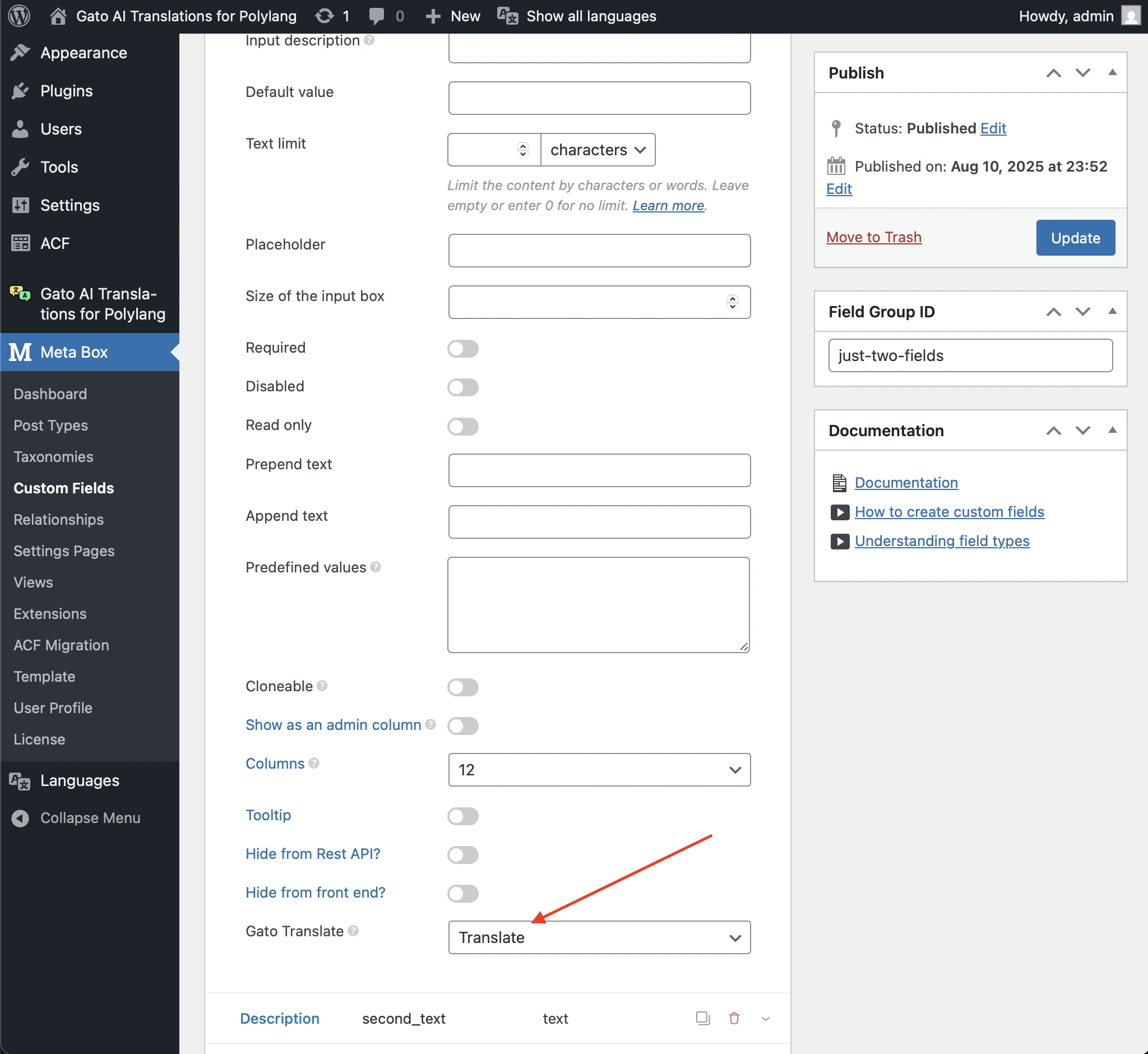Screen dimensions: 1148x1054
Task: Delete the second_text field with the trash icon
Action: pyautogui.click(x=734, y=1018)
